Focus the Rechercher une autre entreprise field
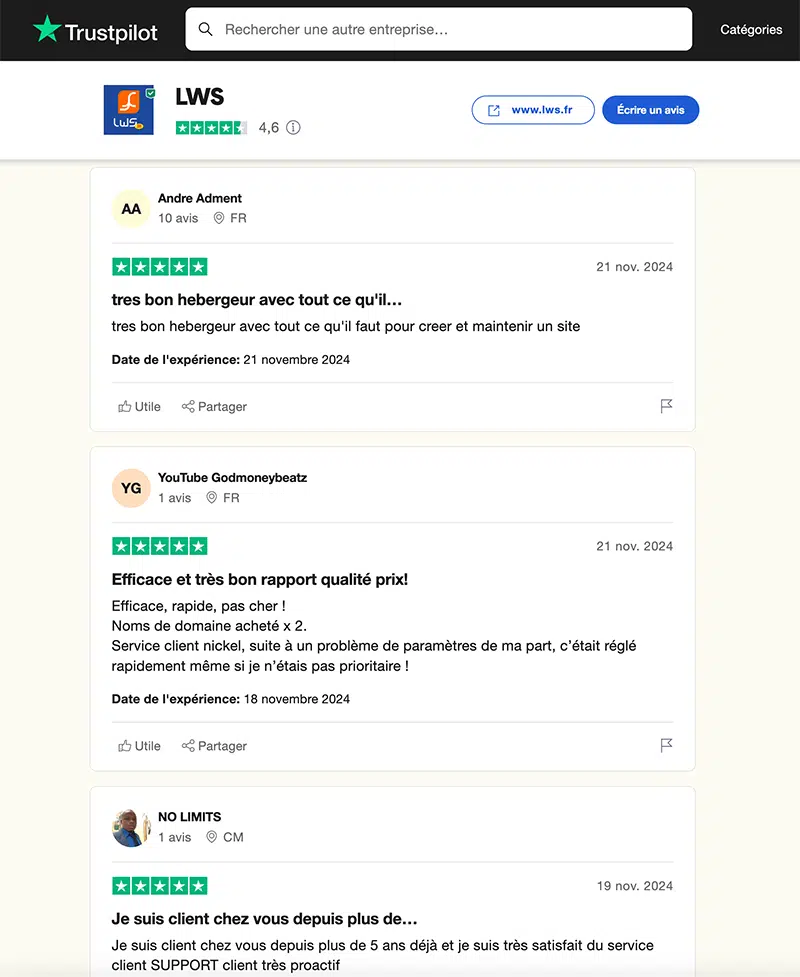This screenshot has width=800, height=977. (450, 29)
